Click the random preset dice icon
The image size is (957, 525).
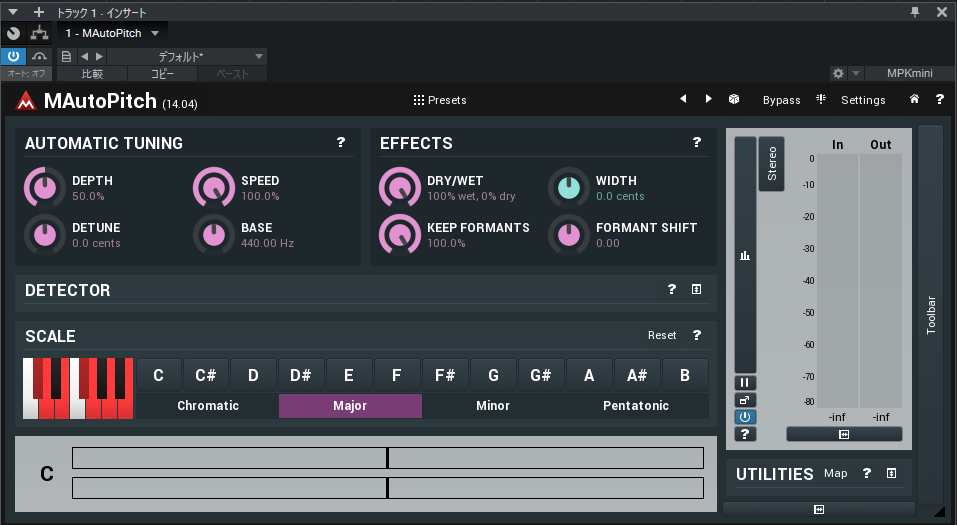[734, 99]
